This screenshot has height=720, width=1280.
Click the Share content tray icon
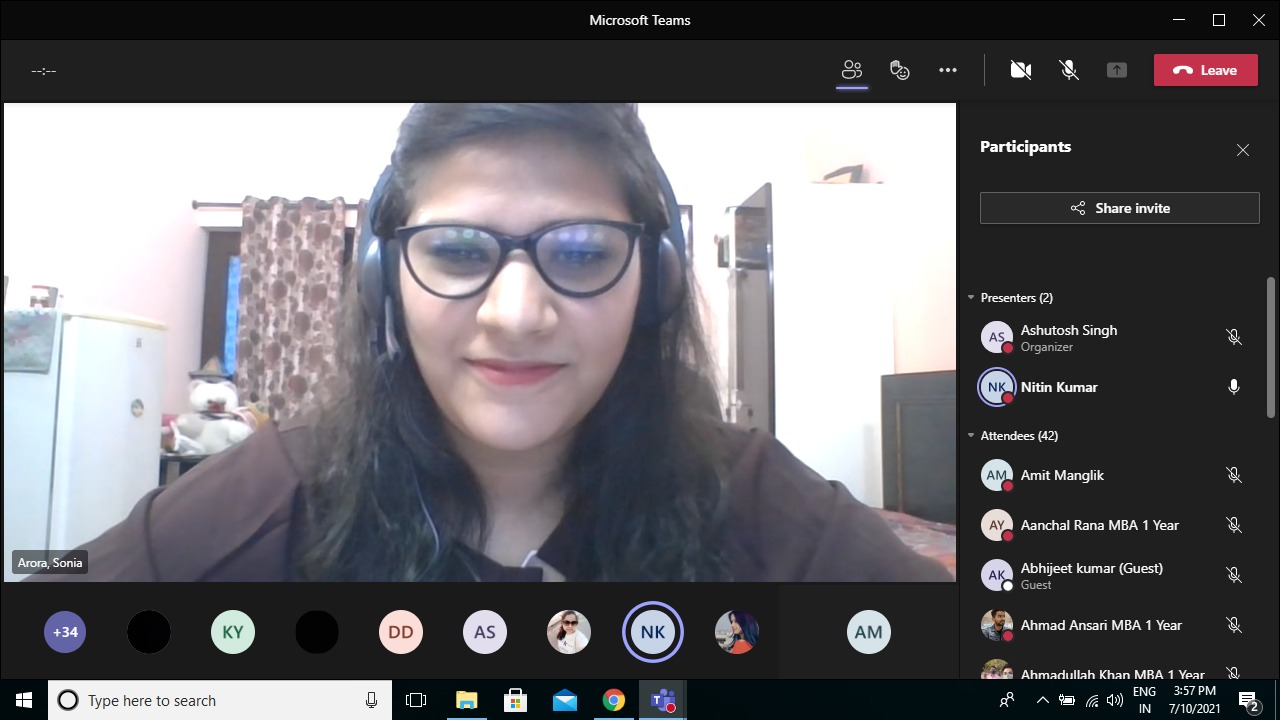(1117, 70)
